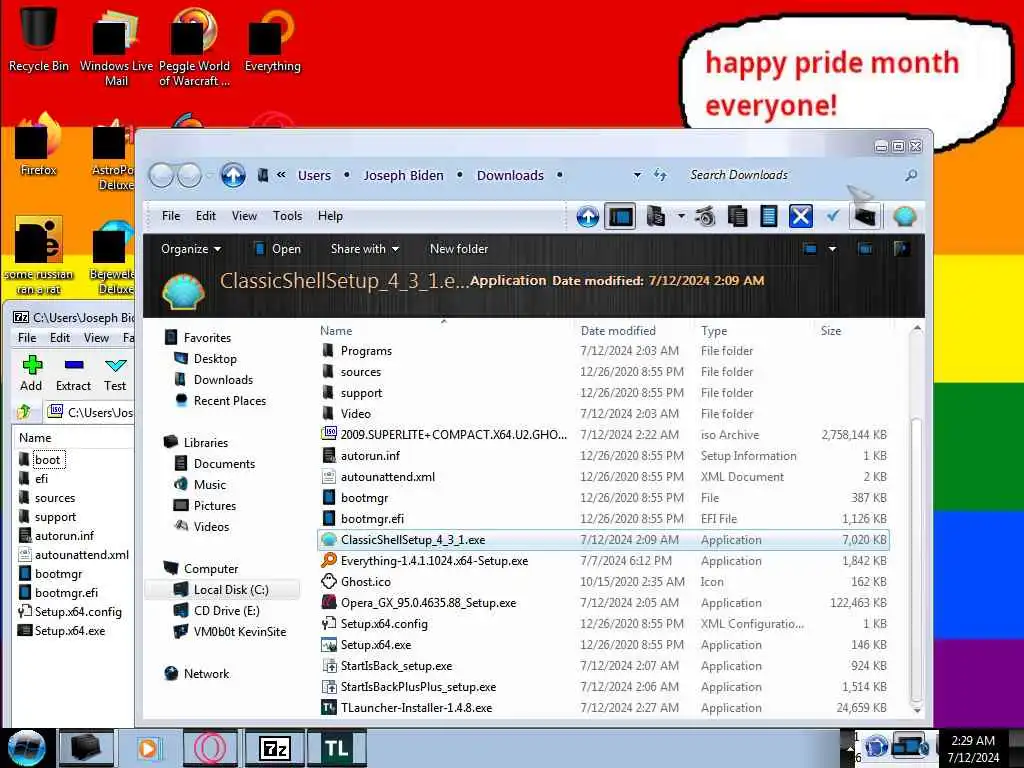This screenshot has height=768, width=1024.
Task: Open the small dropdown arrow in Classic toolbar
Action: click(681, 216)
